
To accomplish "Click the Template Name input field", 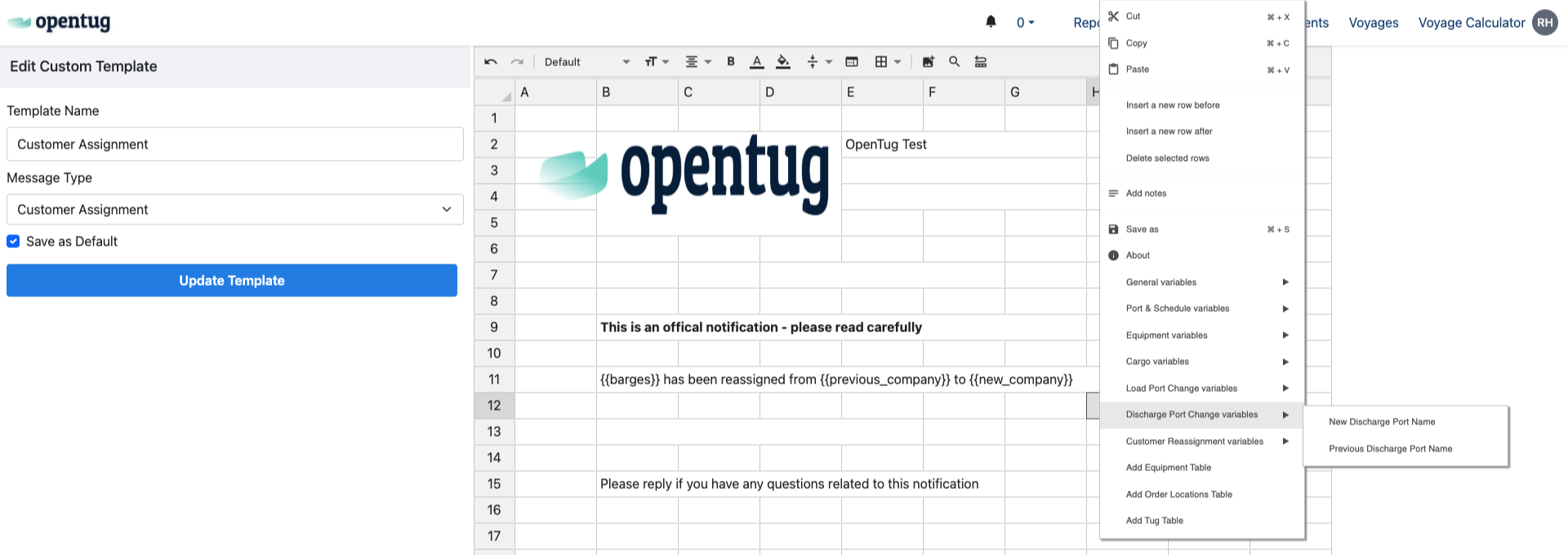I will tap(235, 144).
